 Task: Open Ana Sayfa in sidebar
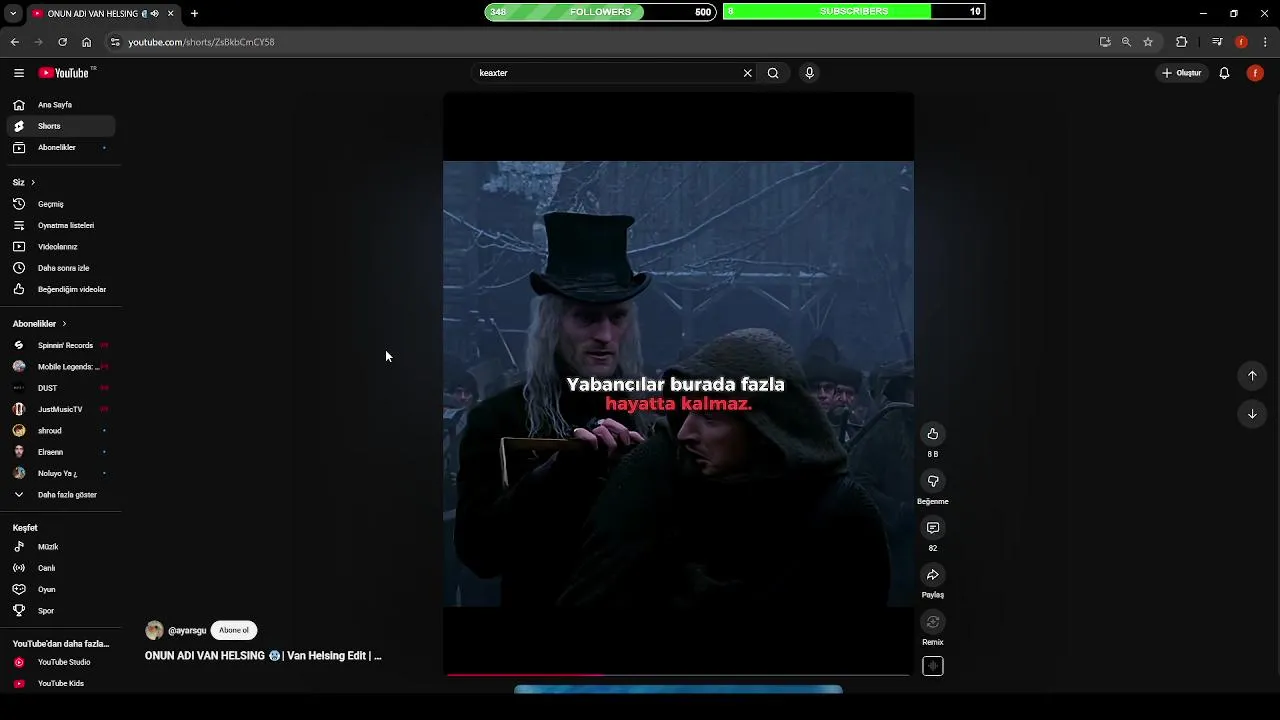point(61,105)
